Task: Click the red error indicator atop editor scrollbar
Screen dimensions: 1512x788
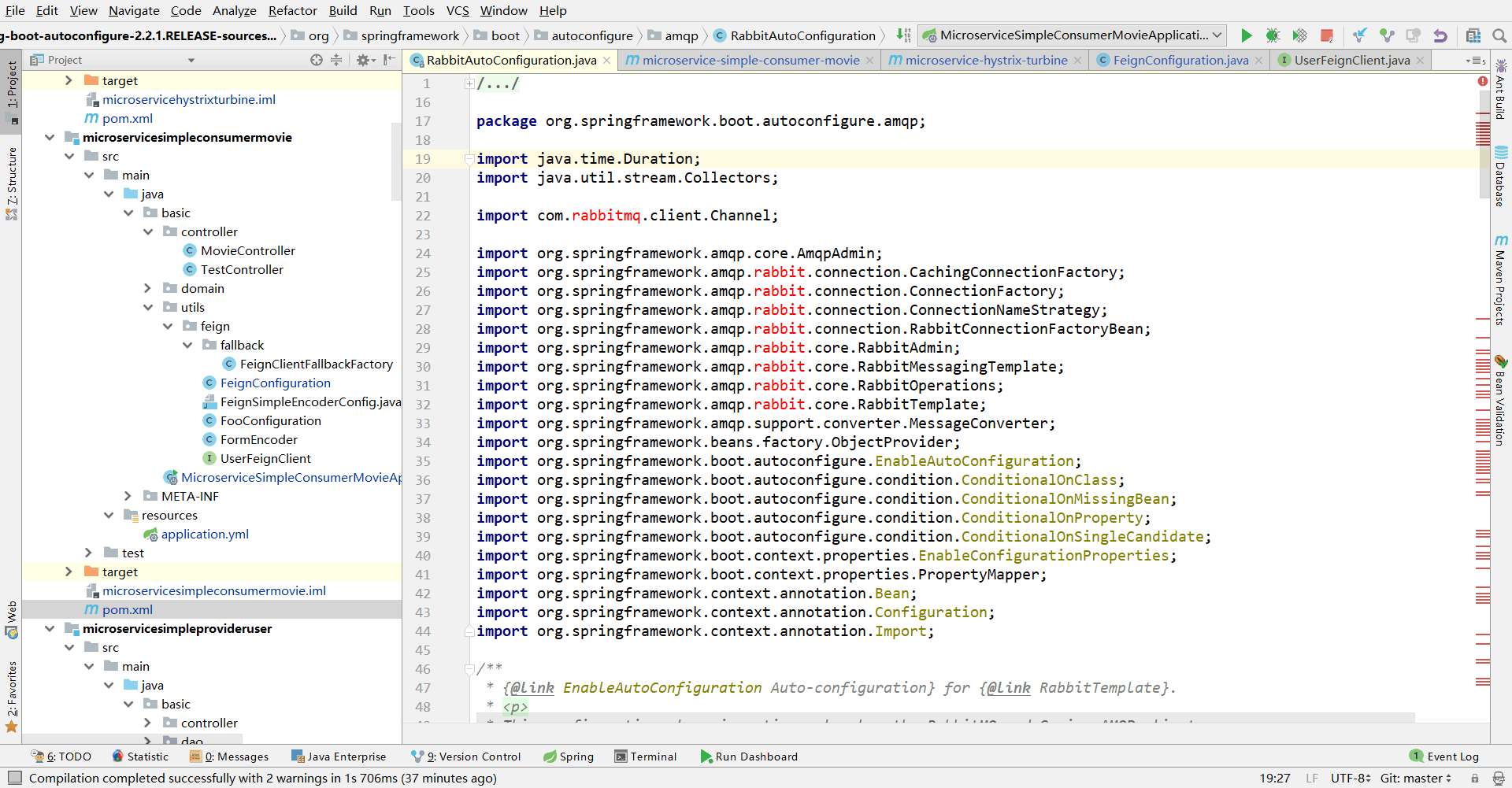Action: pyautogui.click(x=1483, y=81)
